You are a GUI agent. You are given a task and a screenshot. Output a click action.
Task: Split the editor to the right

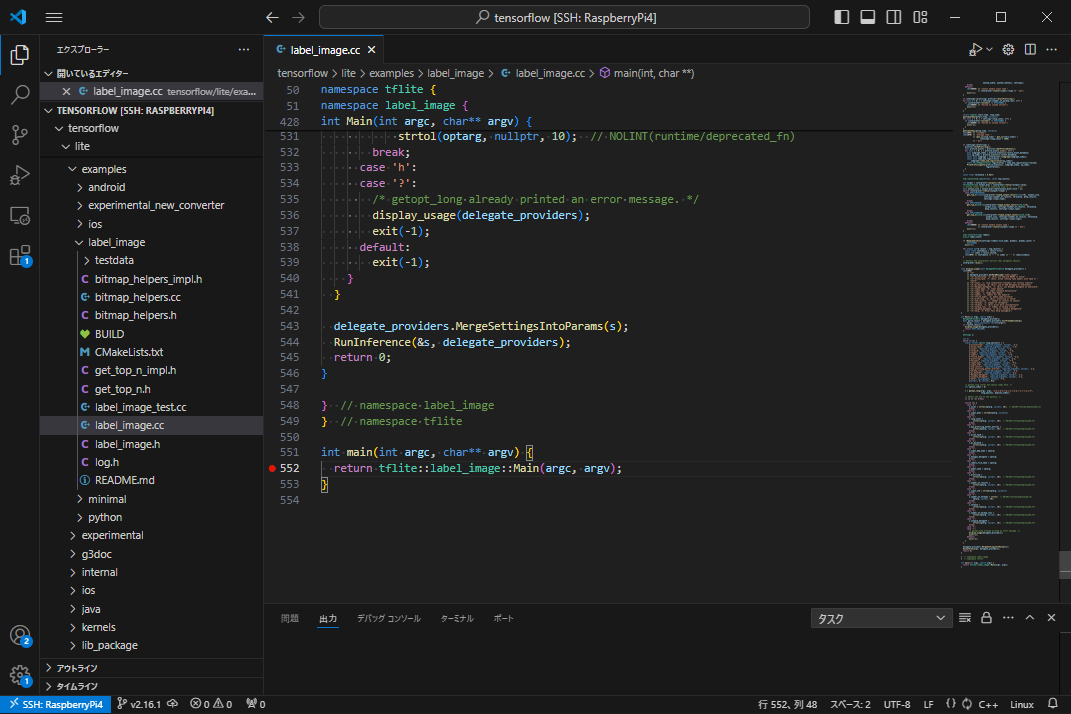tap(1030, 49)
